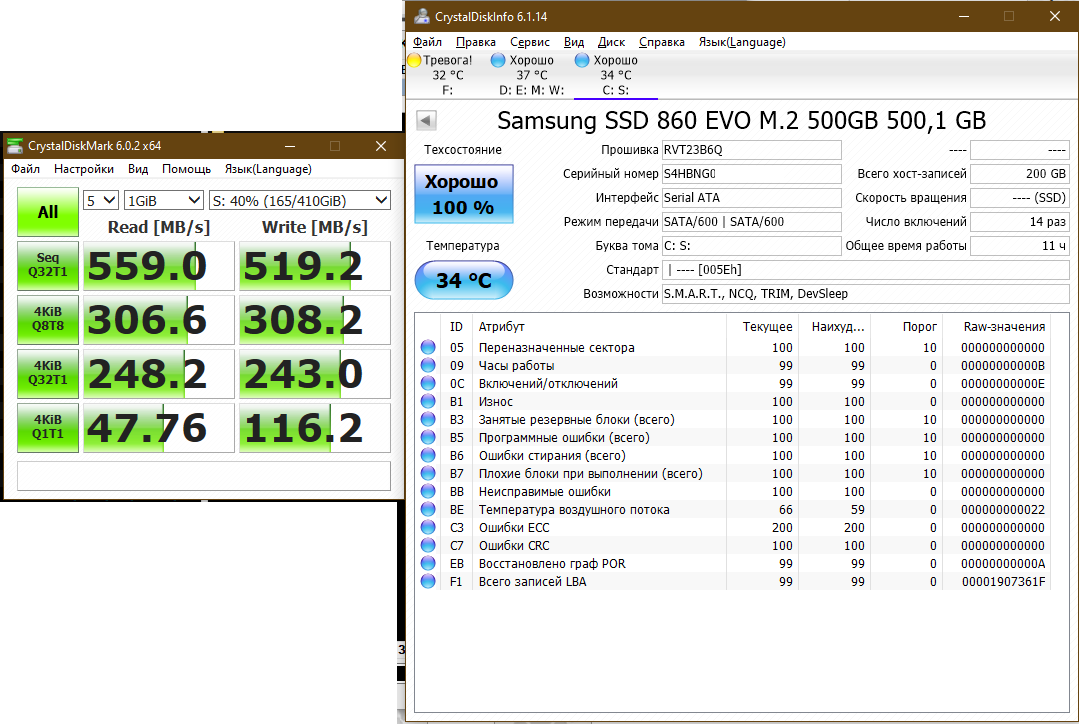Click status orb for attribute B6 Ошибки стирания
Image resolution: width=1079 pixels, height=724 pixels.
[428, 455]
